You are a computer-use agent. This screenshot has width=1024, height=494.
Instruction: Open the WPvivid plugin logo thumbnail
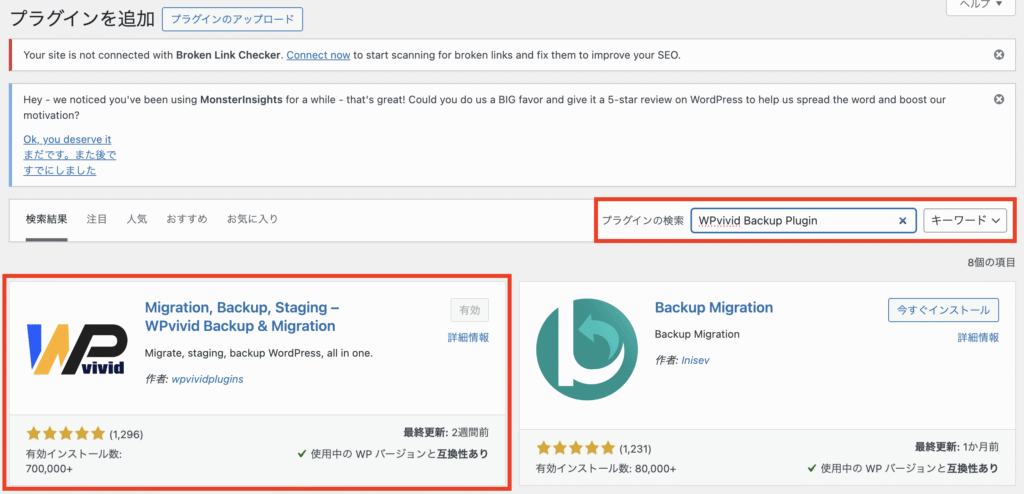pos(75,348)
